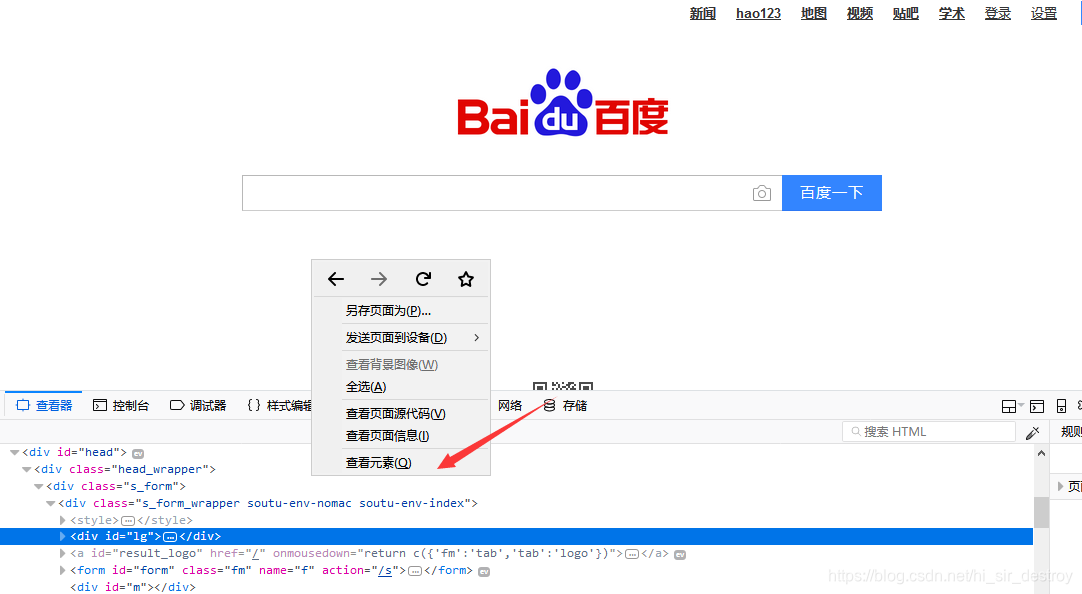Open the 设置 link

click(x=1043, y=13)
